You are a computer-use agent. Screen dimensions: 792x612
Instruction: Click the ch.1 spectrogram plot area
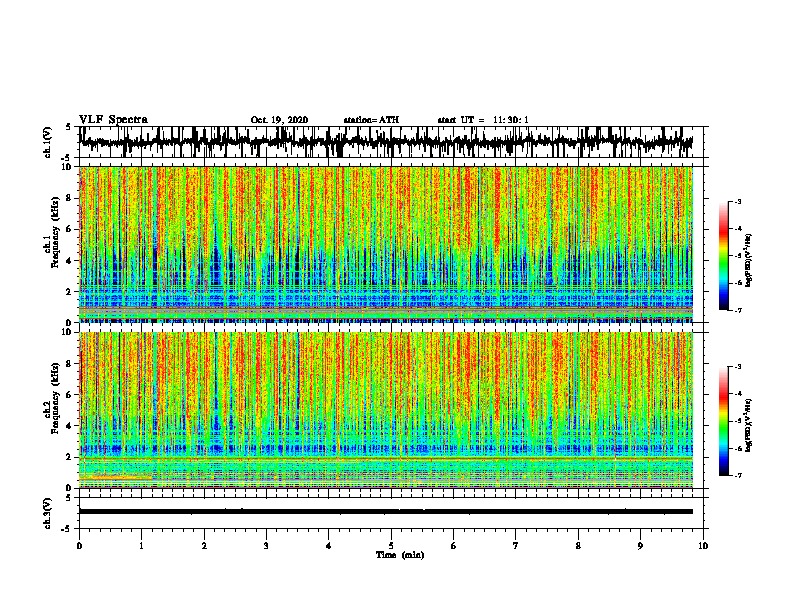coord(386,244)
